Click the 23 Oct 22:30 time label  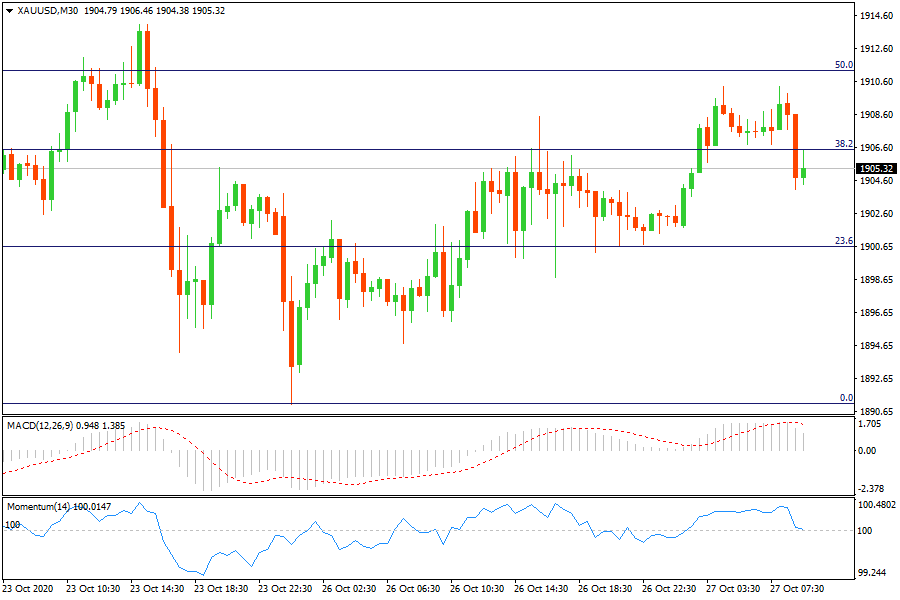pyautogui.click(x=284, y=589)
